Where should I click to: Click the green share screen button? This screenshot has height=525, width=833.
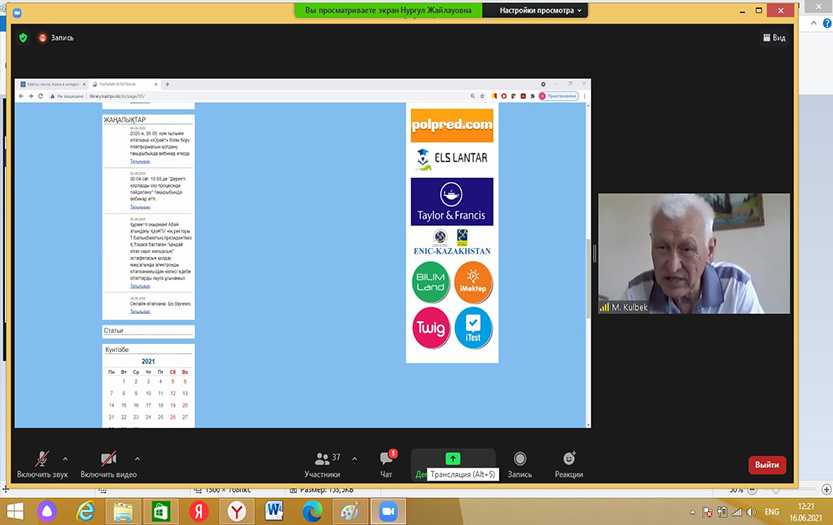pos(453,458)
